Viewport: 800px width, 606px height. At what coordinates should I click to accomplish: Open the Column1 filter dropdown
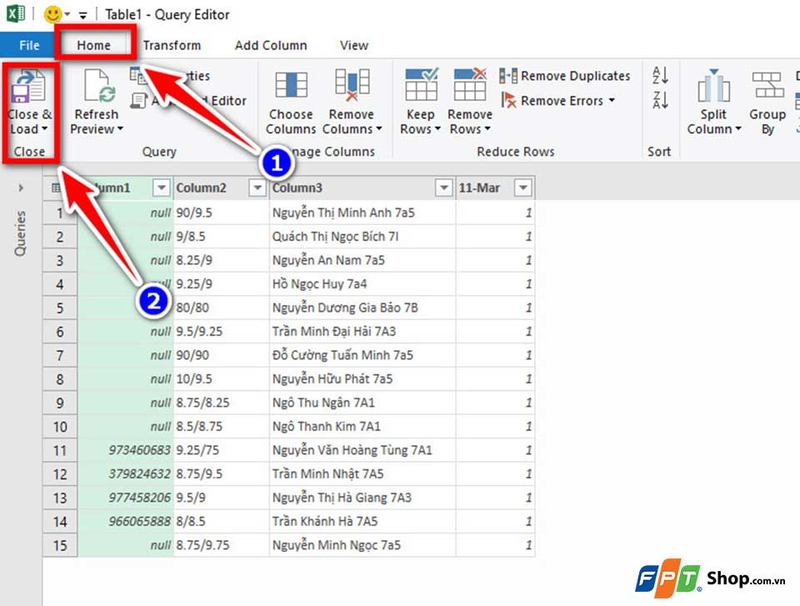tap(162, 187)
